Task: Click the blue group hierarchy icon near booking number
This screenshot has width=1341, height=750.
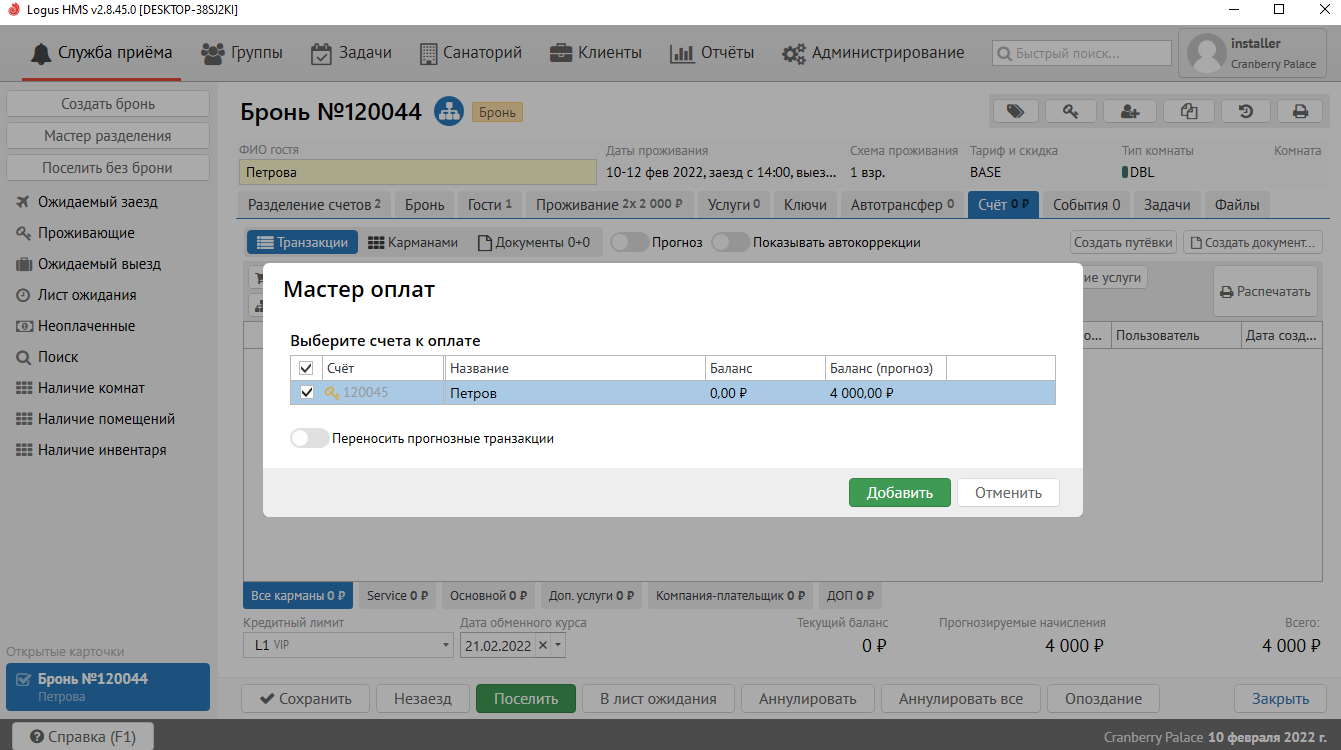Action: [449, 112]
